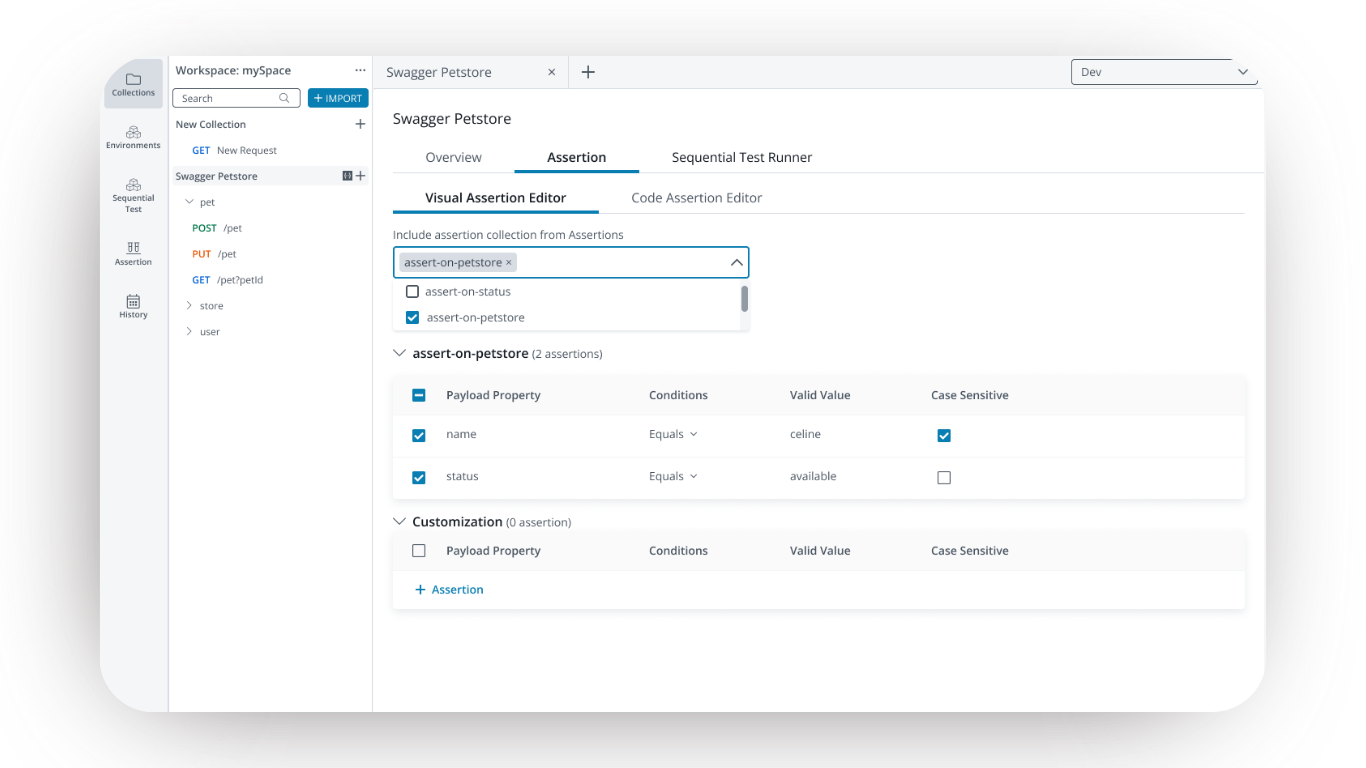Enable Case Sensitive for the status row
This screenshot has height=768, width=1366.
pyautogui.click(x=944, y=477)
